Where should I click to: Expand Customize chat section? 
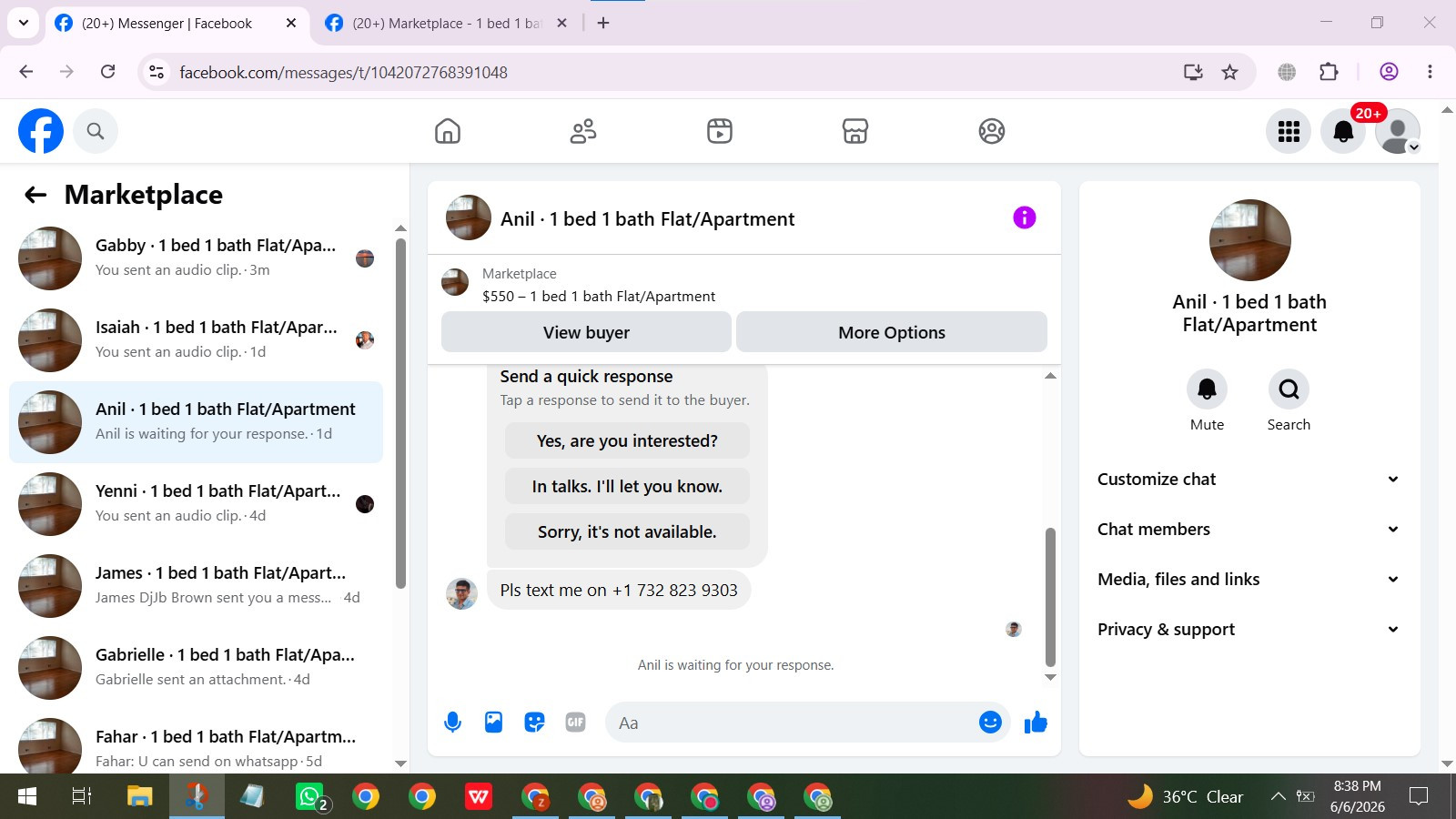1249,480
